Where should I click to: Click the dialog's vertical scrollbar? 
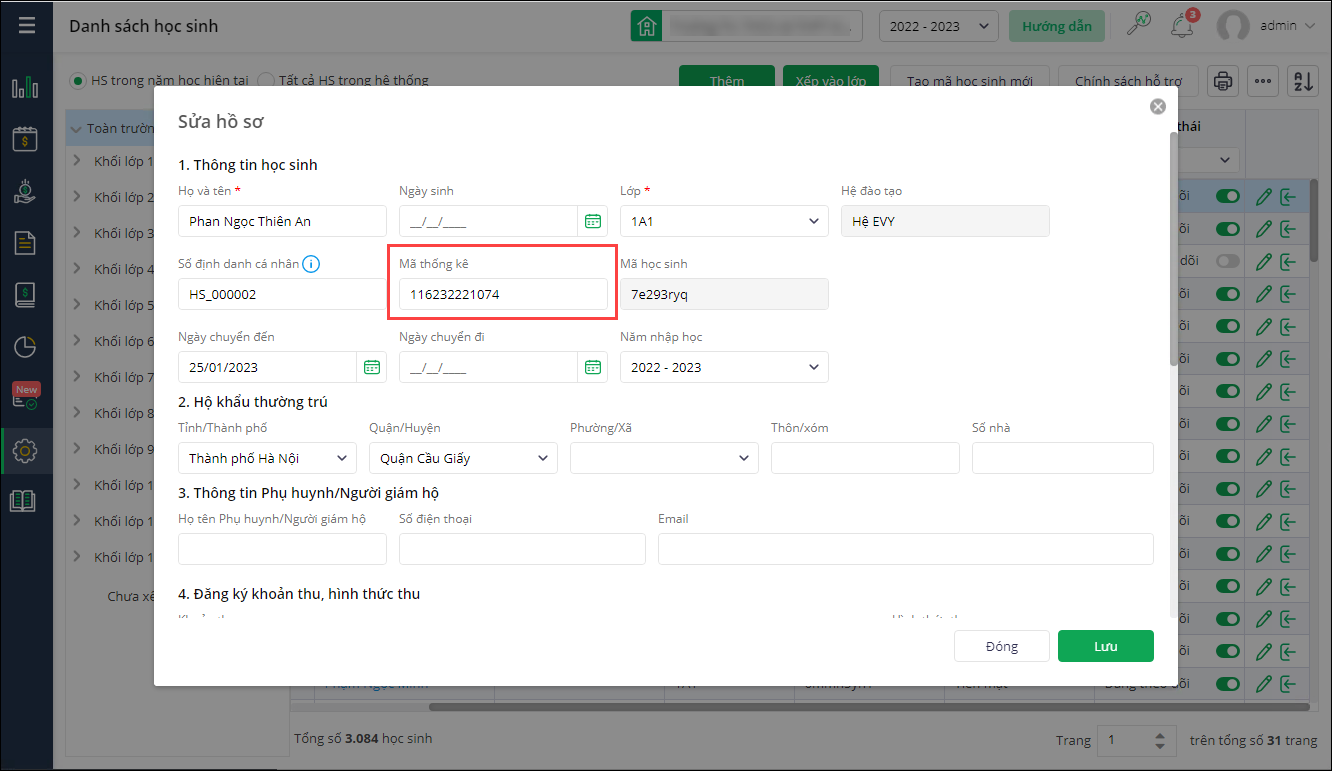tap(1173, 249)
